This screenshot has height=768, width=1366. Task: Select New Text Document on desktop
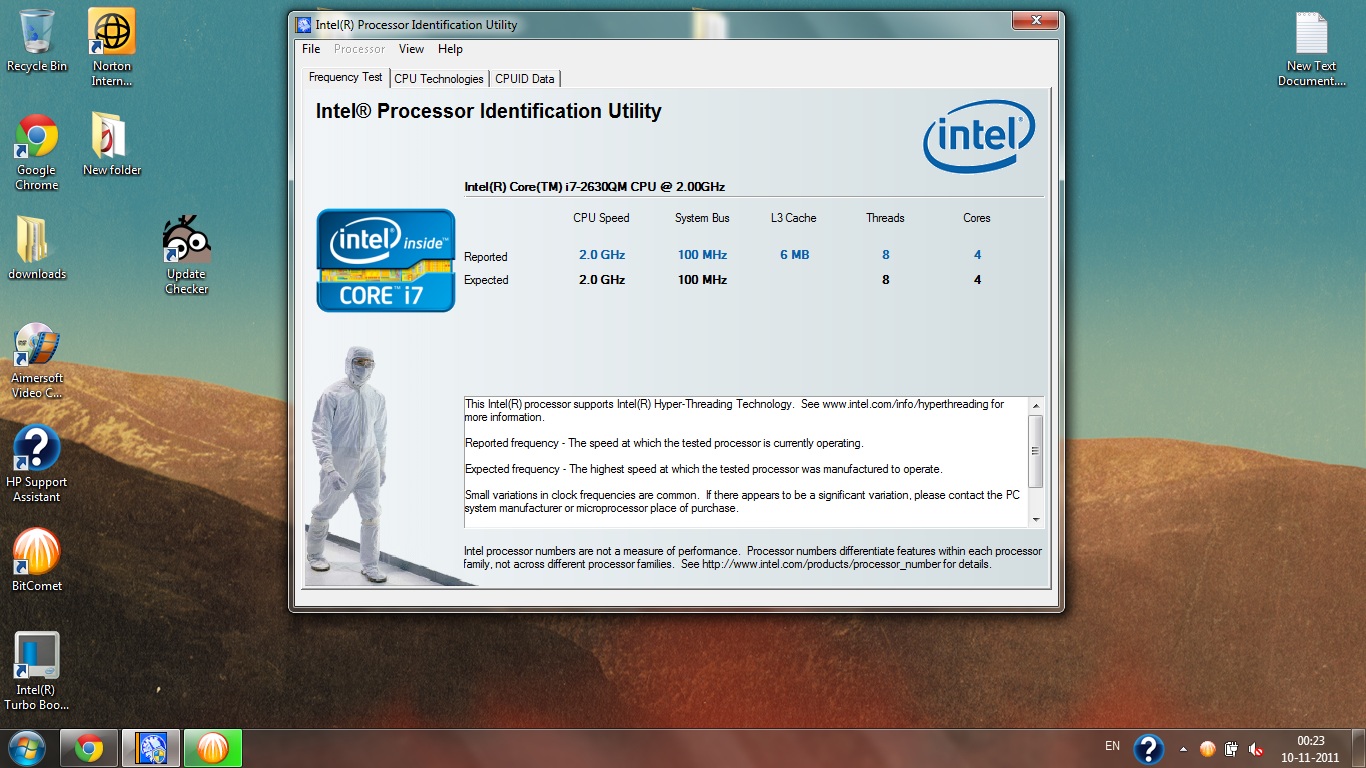pyautogui.click(x=1311, y=48)
